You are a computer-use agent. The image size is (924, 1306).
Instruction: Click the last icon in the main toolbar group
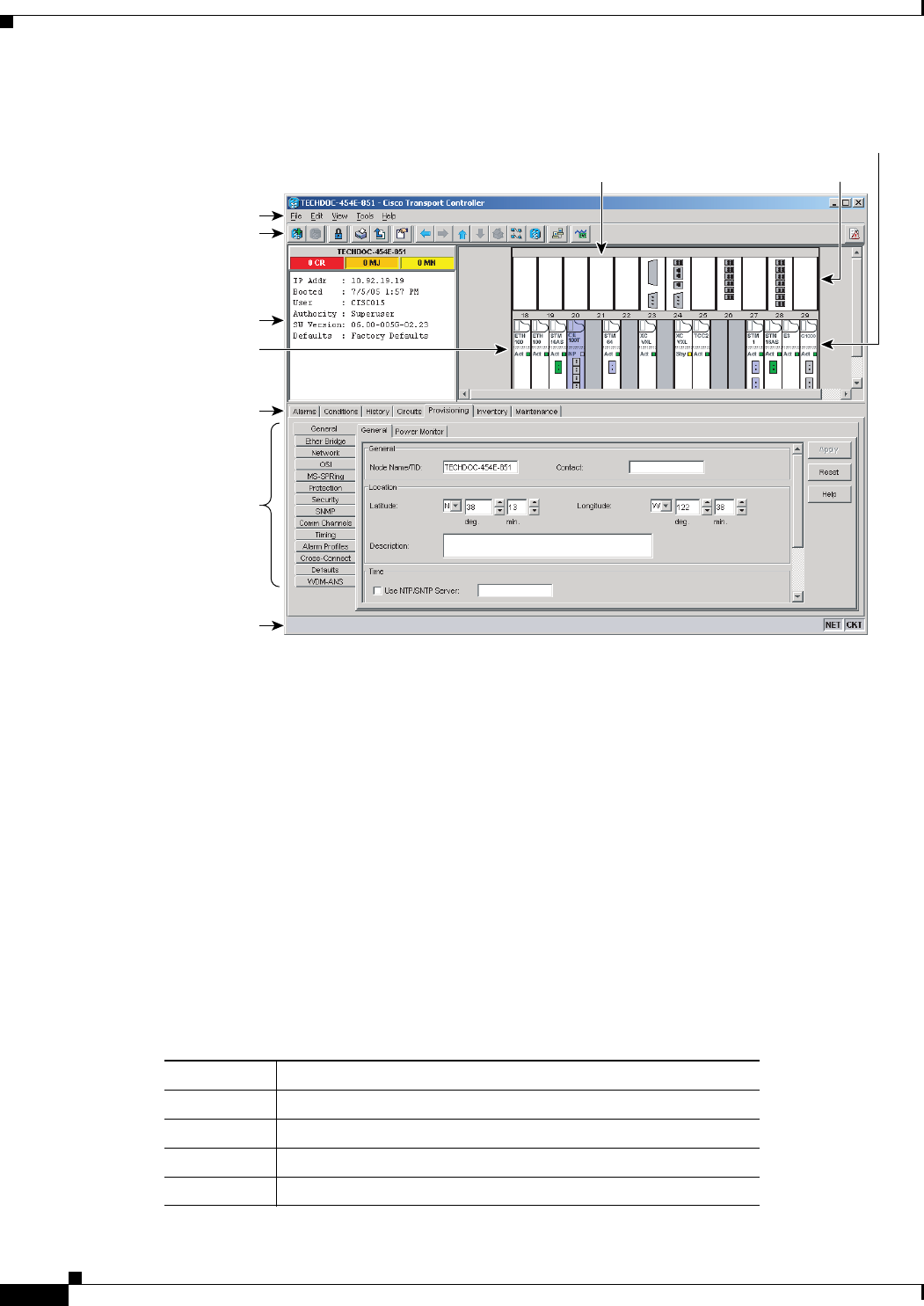[581, 234]
